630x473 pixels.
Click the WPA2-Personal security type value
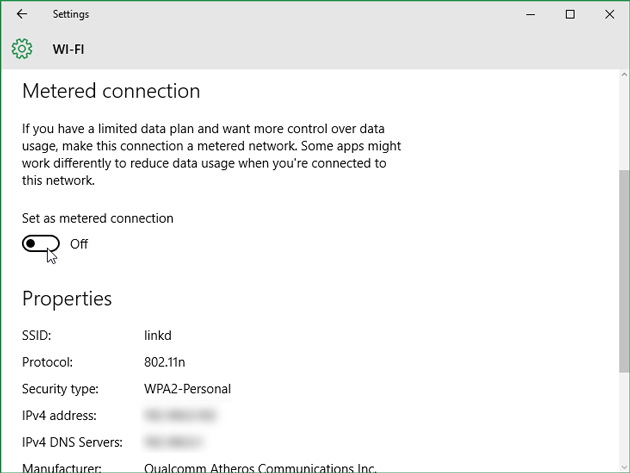tap(188, 388)
